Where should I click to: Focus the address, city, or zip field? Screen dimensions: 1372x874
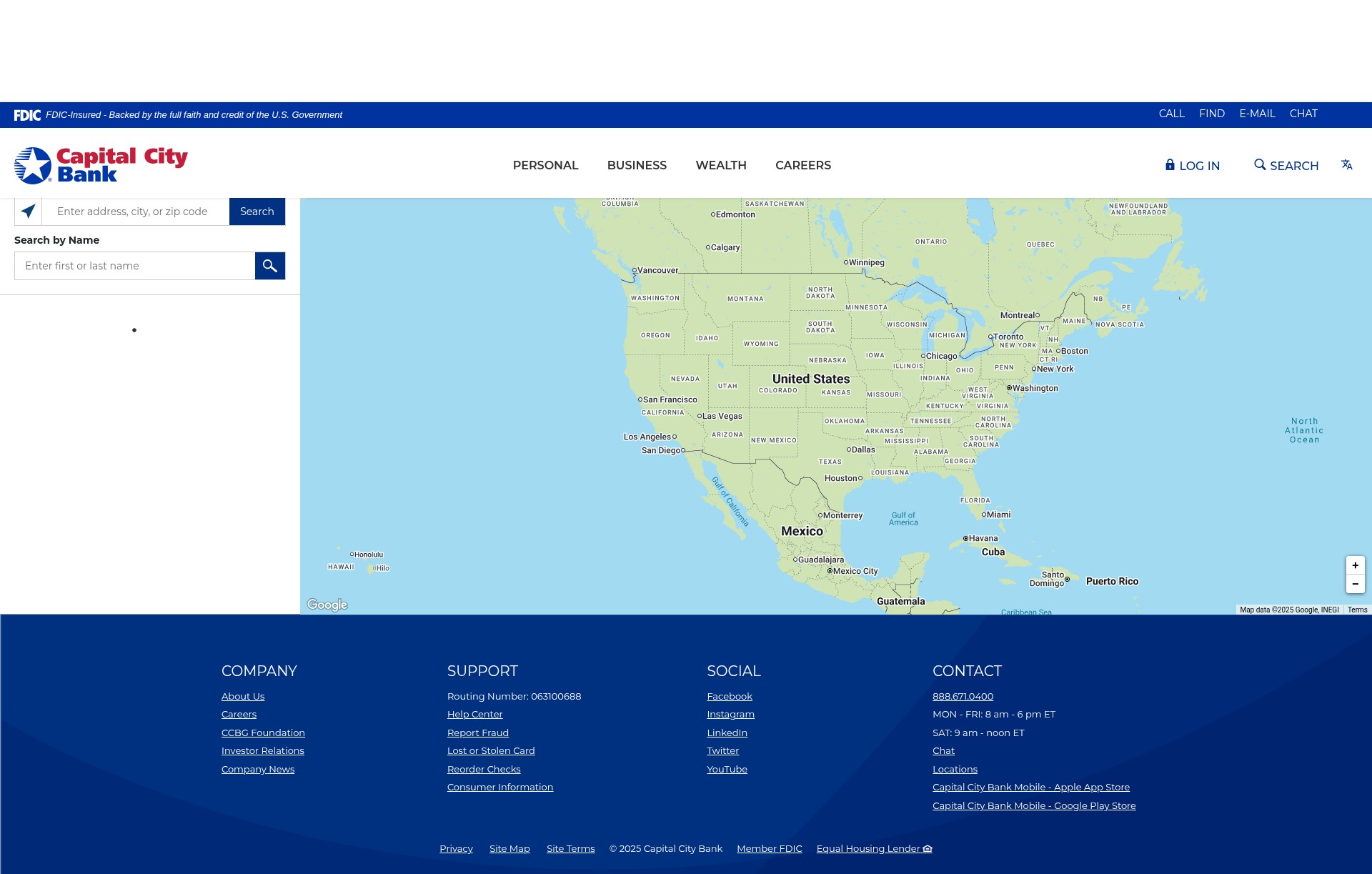pyautogui.click(x=136, y=212)
